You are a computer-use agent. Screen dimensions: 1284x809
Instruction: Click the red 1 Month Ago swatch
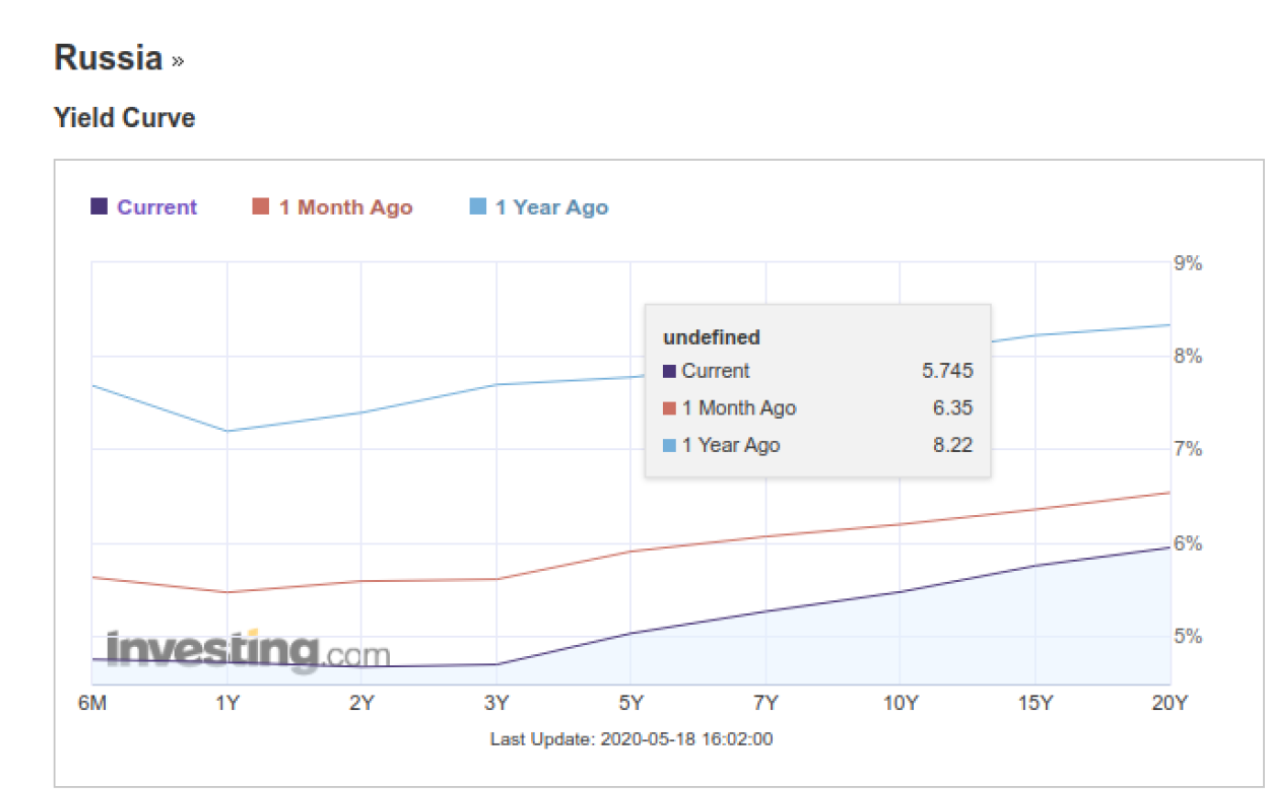coord(261,207)
